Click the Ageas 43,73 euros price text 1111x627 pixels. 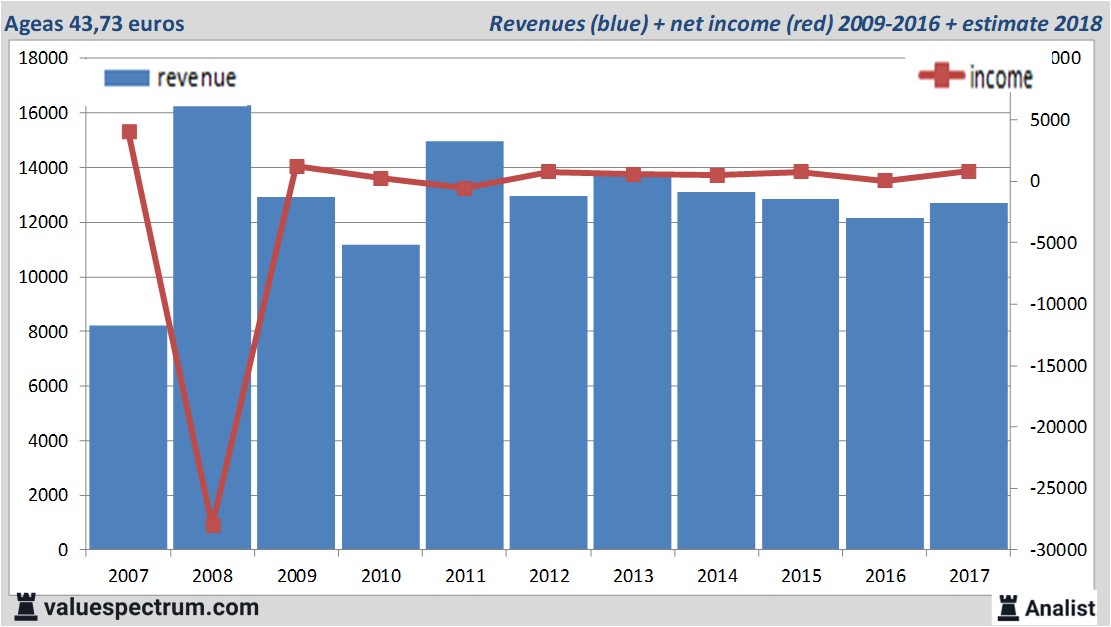(x=95, y=17)
